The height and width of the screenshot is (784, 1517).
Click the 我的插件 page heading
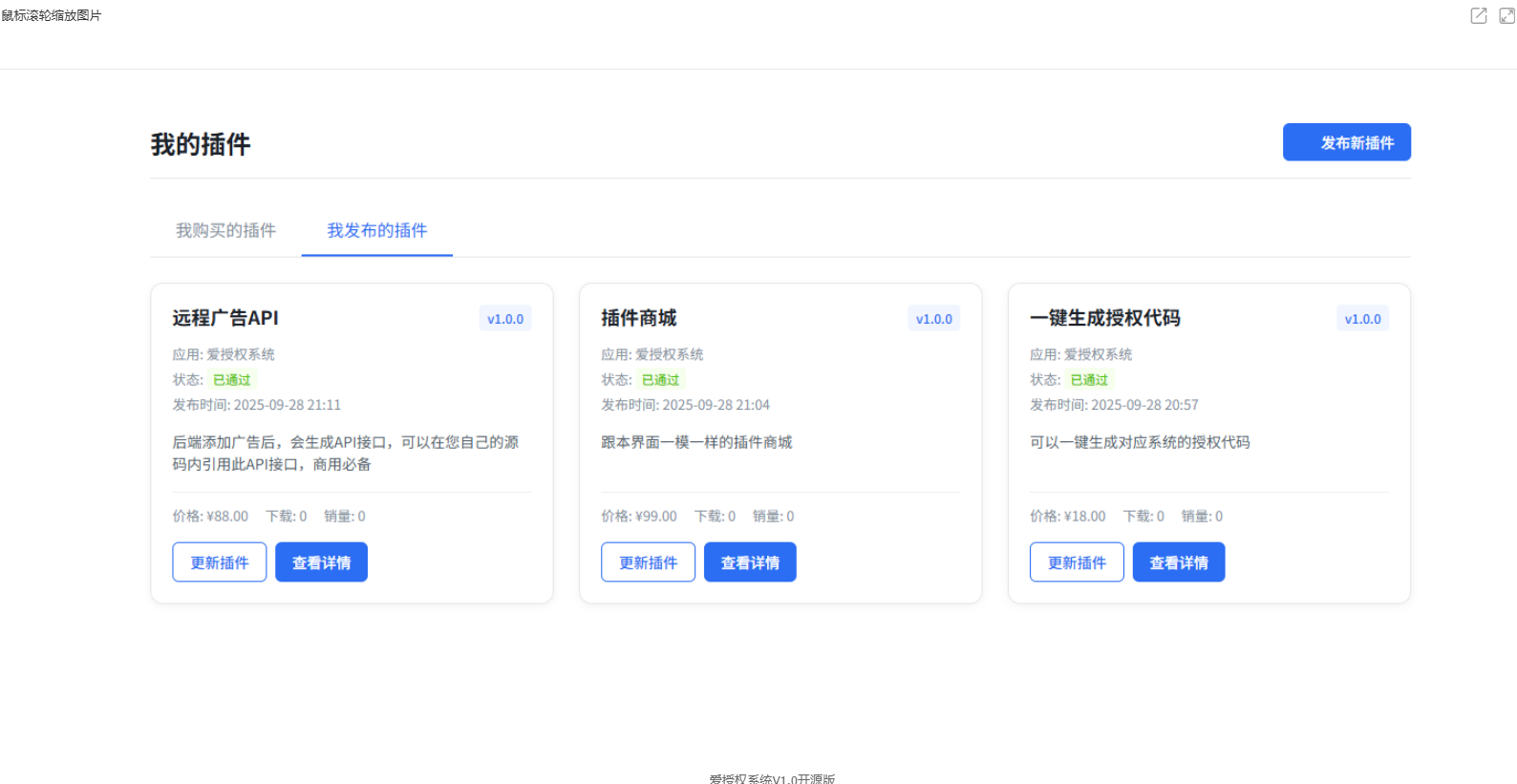coord(201,144)
